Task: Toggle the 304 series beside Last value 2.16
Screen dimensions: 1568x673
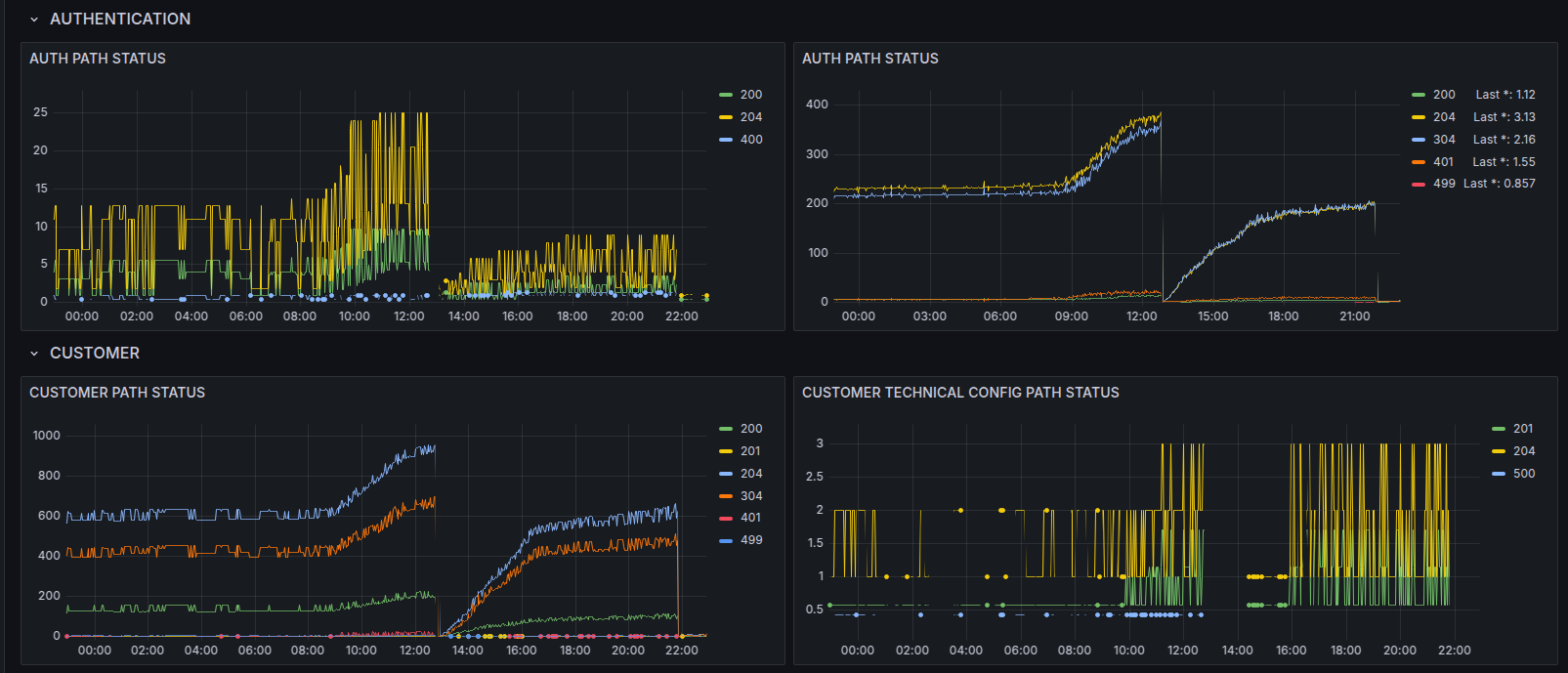Action: pos(1444,140)
